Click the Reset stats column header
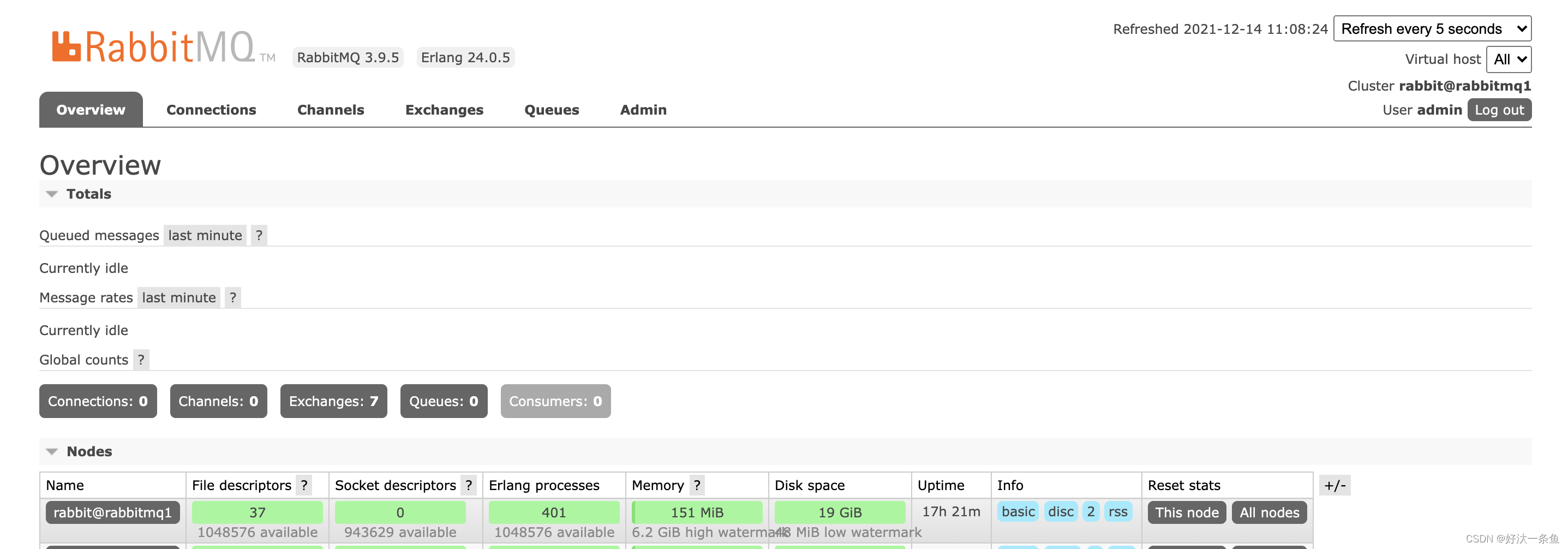This screenshot has width=1568, height=549. (x=1184, y=485)
